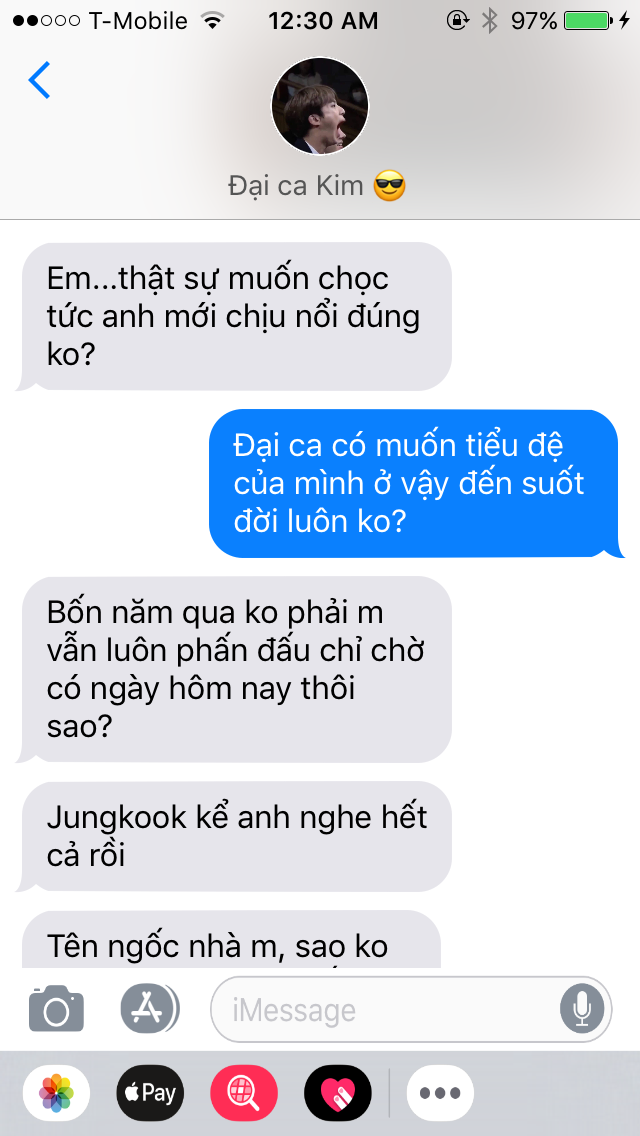Open the Photos app in drawer
This screenshot has height=1136, width=640.
pyautogui.click(x=57, y=1093)
